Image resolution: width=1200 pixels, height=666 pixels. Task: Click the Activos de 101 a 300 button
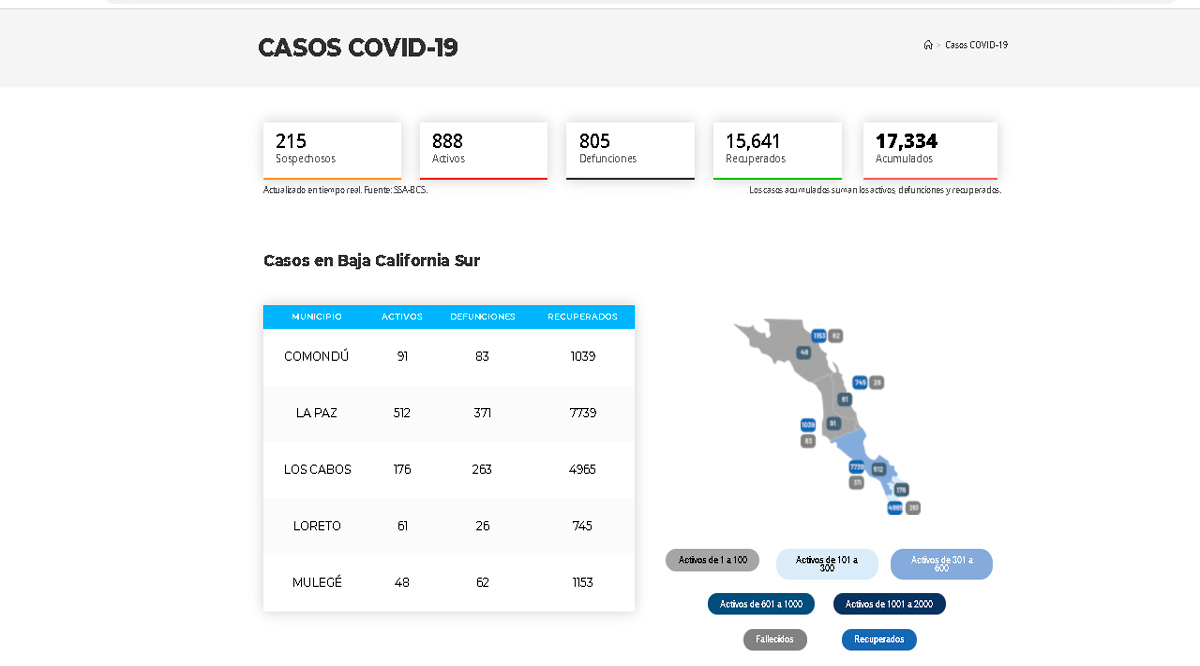point(826,563)
